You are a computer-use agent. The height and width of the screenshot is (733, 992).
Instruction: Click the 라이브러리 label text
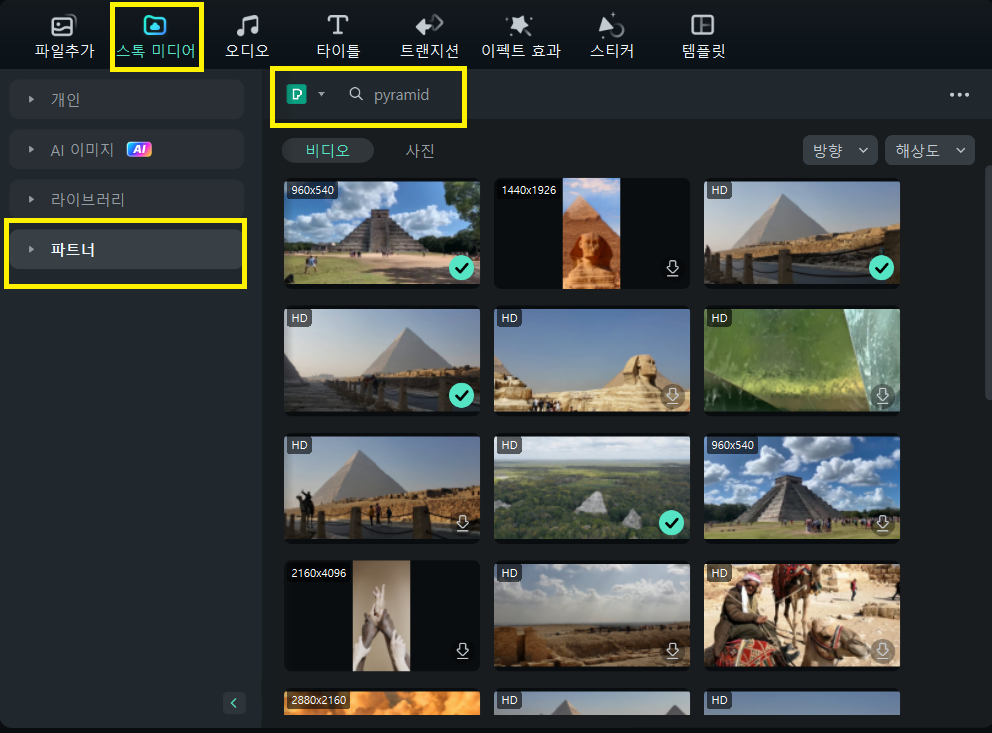pyautogui.click(x=87, y=199)
